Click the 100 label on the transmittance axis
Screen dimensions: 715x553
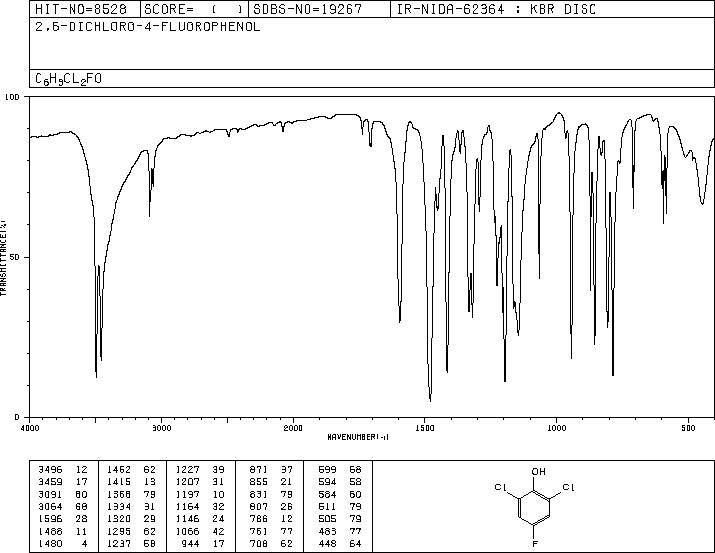pyautogui.click(x=12, y=97)
